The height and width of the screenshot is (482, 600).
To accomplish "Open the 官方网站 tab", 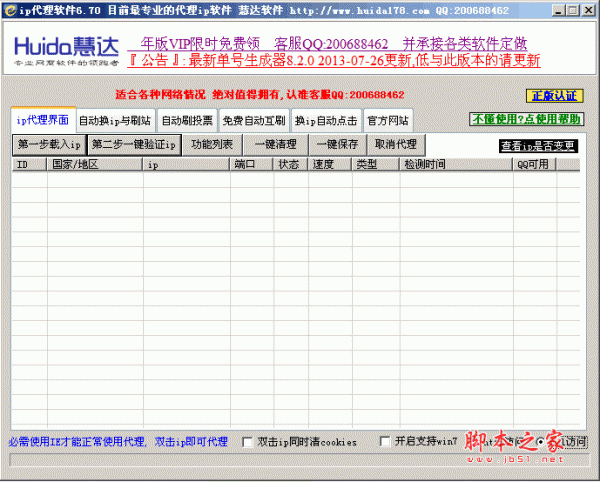I will click(x=388, y=121).
